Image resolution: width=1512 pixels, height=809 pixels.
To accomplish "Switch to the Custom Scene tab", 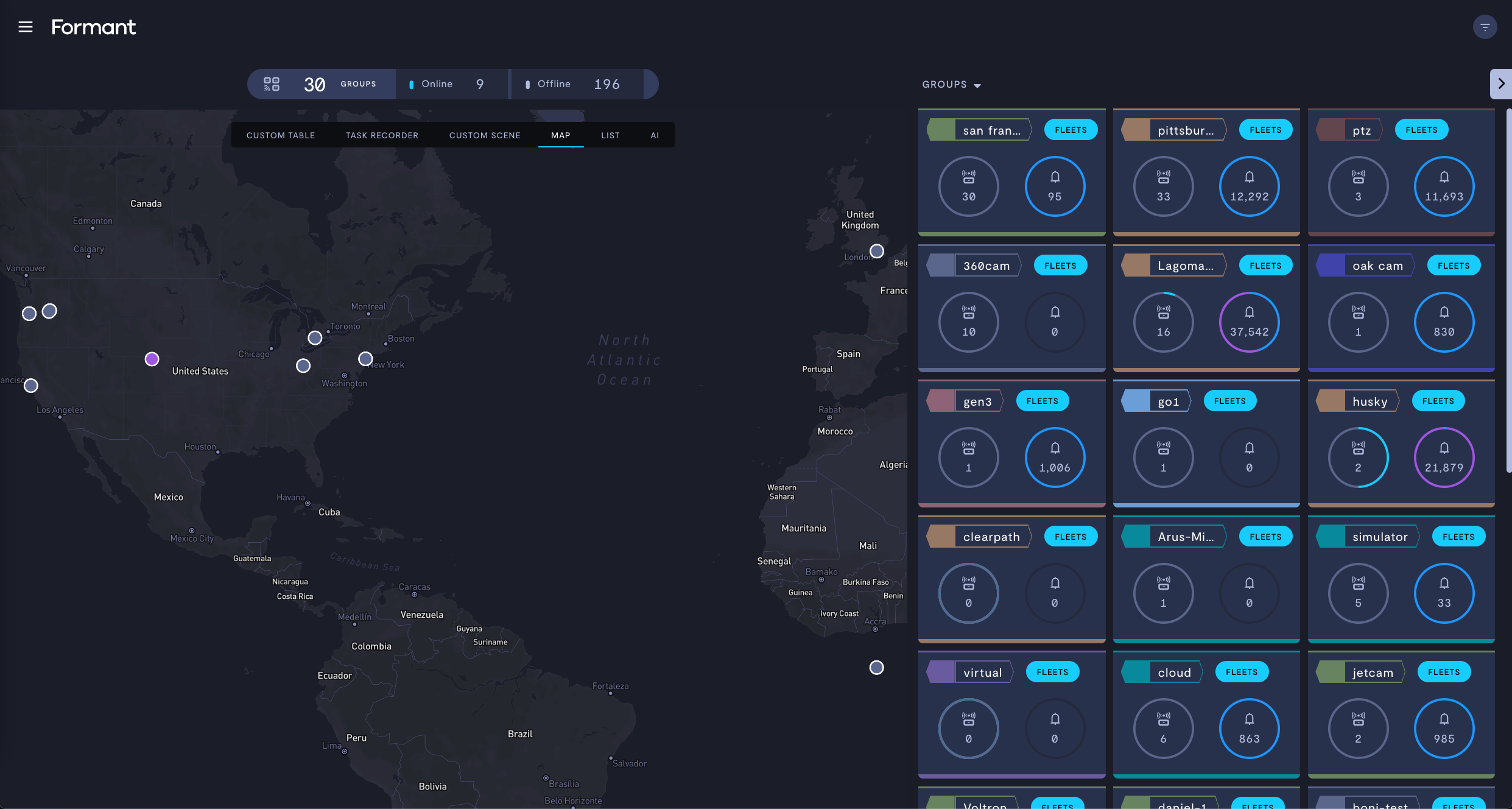I will [x=485, y=135].
